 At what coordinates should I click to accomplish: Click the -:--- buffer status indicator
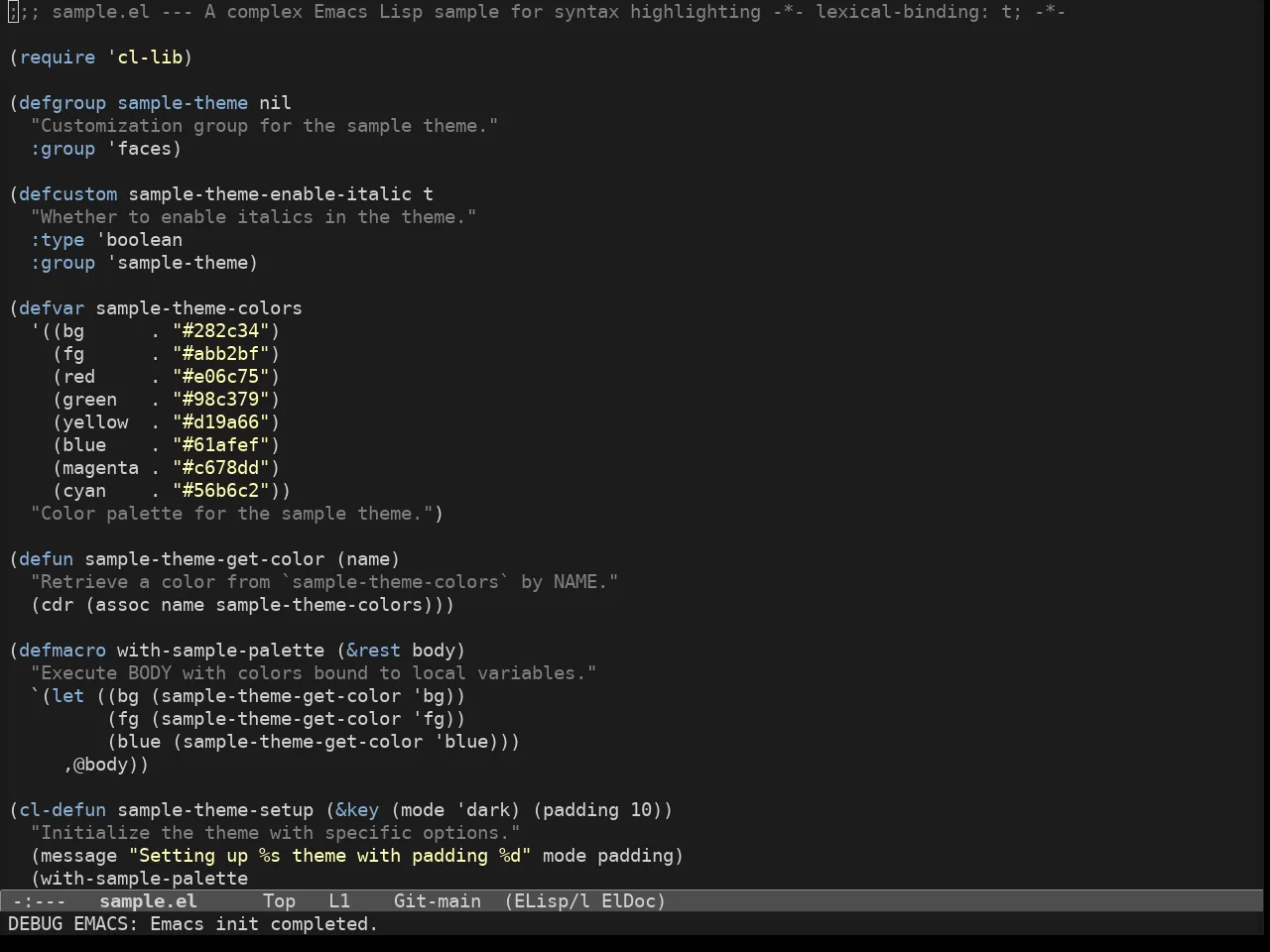[x=39, y=901]
